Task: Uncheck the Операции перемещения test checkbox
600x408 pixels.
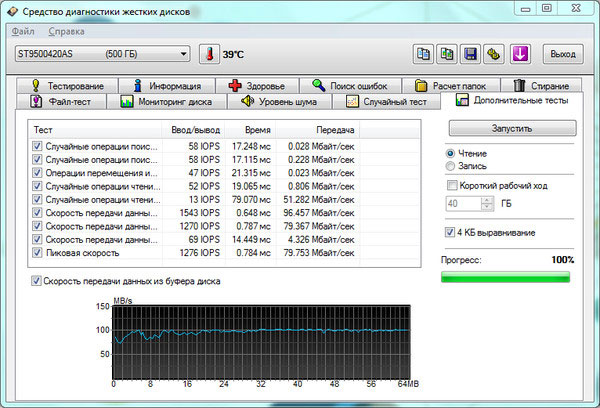Action: click(x=37, y=173)
